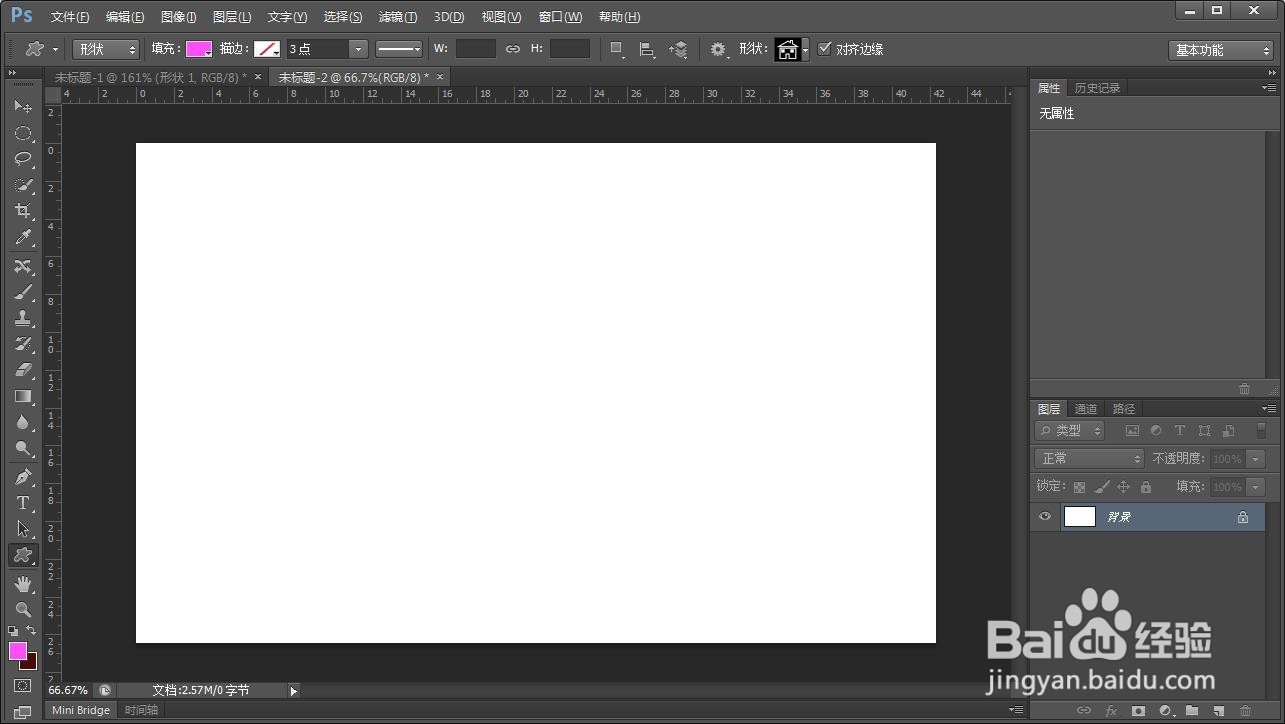This screenshot has height=724, width=1285.
Task: Select the Clone Stamp tool
Action: (x=23, y=318)
